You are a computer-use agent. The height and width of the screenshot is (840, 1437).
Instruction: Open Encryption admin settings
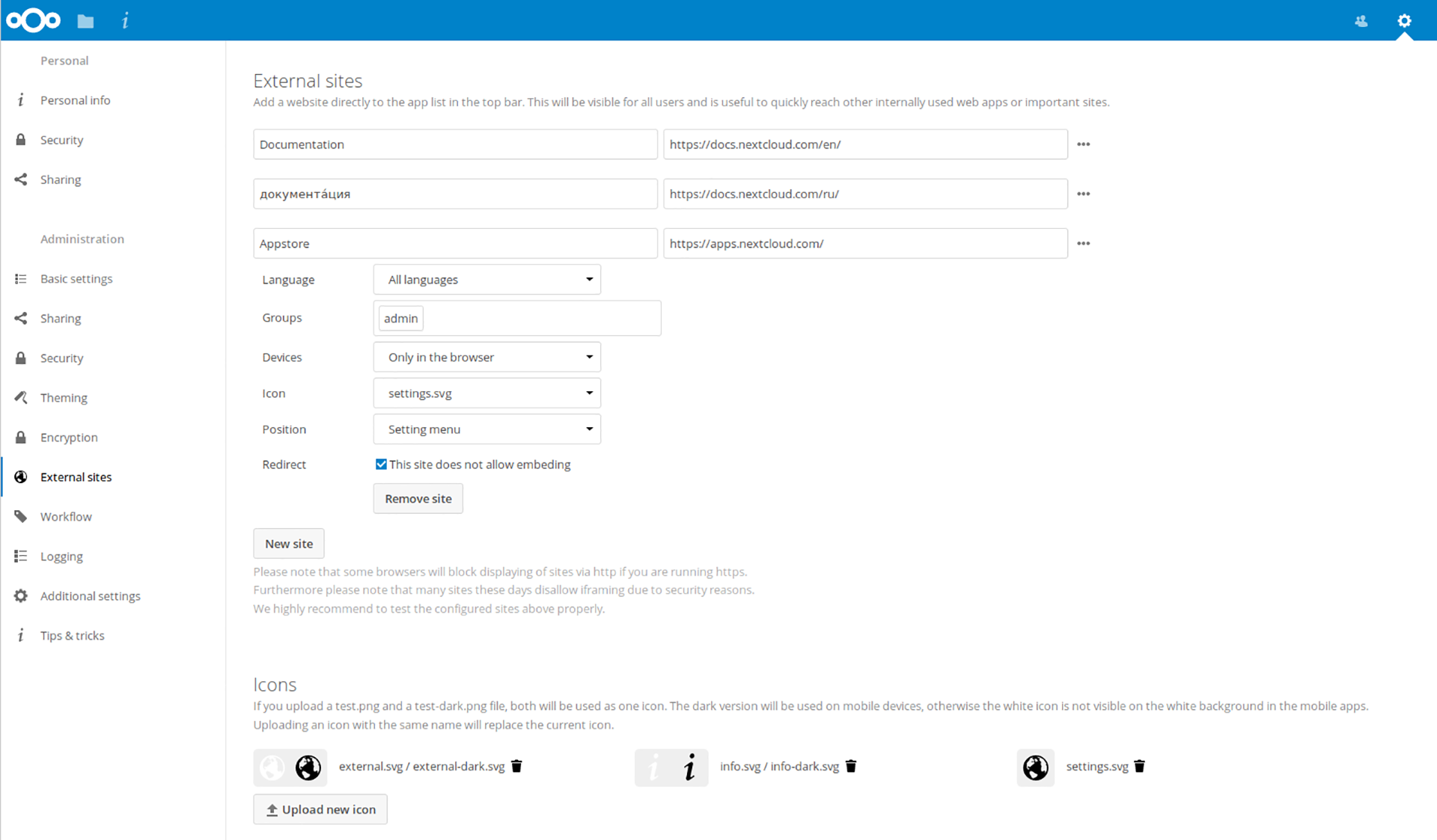(69, 438)
